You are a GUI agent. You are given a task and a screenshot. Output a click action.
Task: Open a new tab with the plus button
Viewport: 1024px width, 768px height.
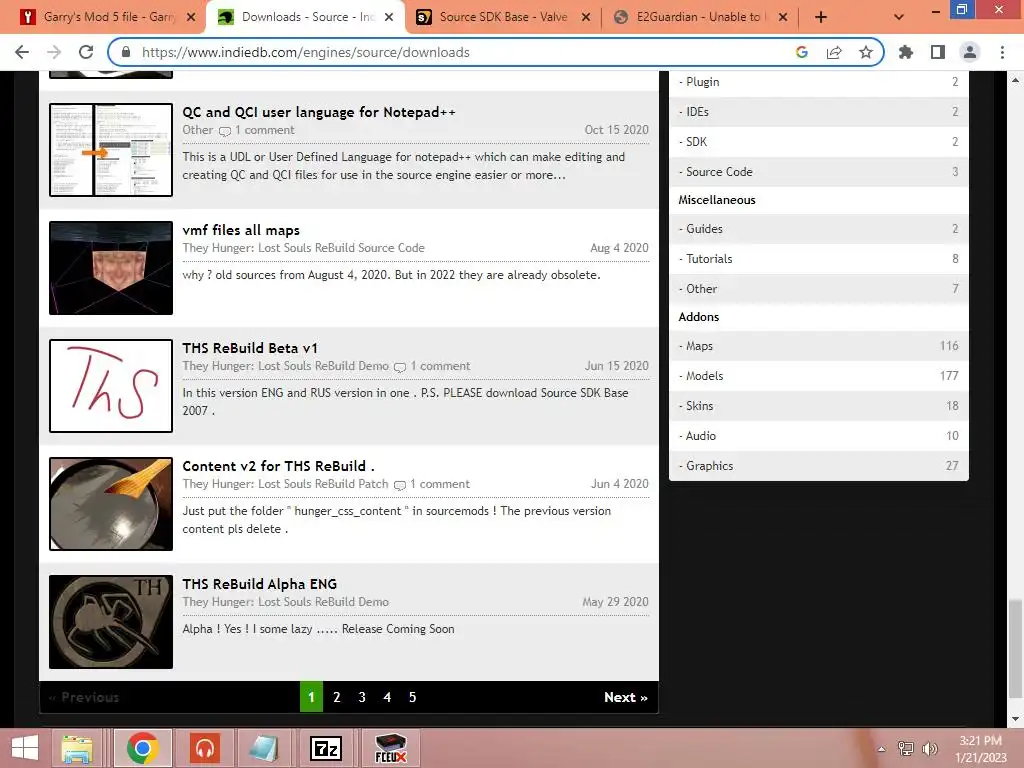tap(821, 17)
